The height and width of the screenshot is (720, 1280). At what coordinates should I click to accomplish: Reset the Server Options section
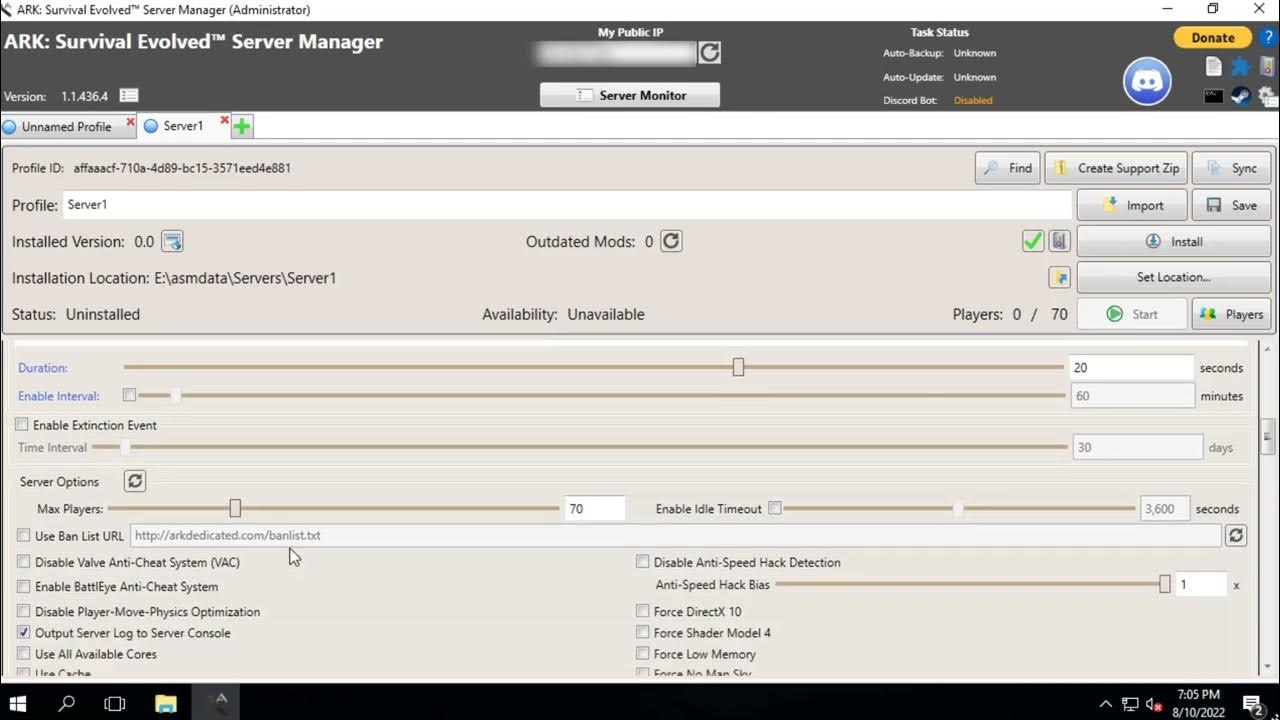tap(135, 481)
